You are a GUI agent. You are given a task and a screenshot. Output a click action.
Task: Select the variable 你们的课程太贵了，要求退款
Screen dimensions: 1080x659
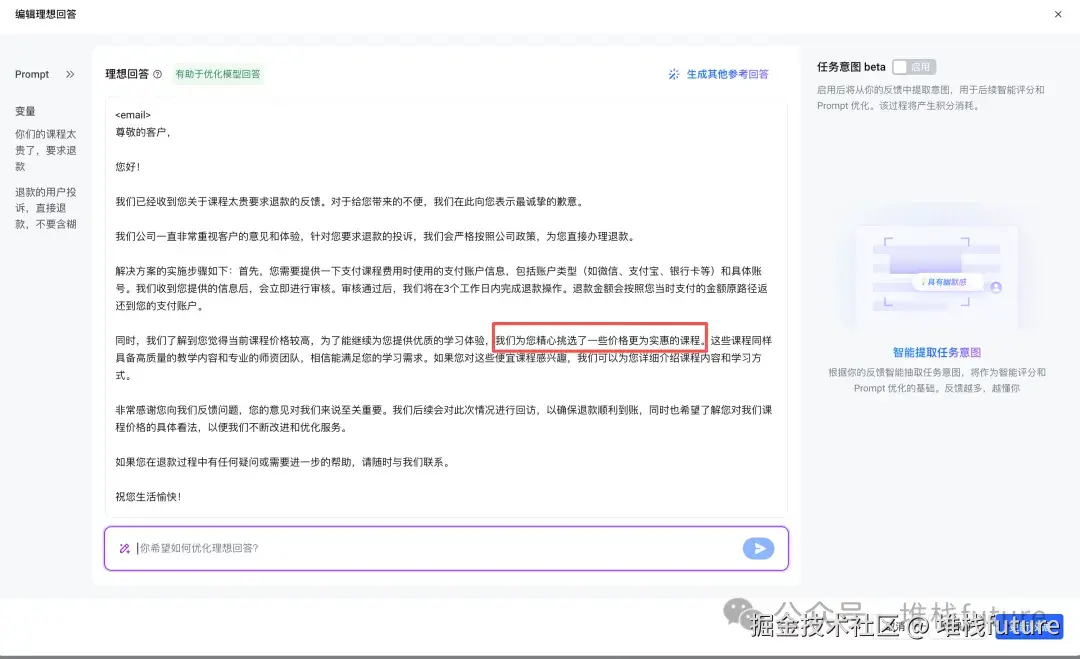[45, 150]
